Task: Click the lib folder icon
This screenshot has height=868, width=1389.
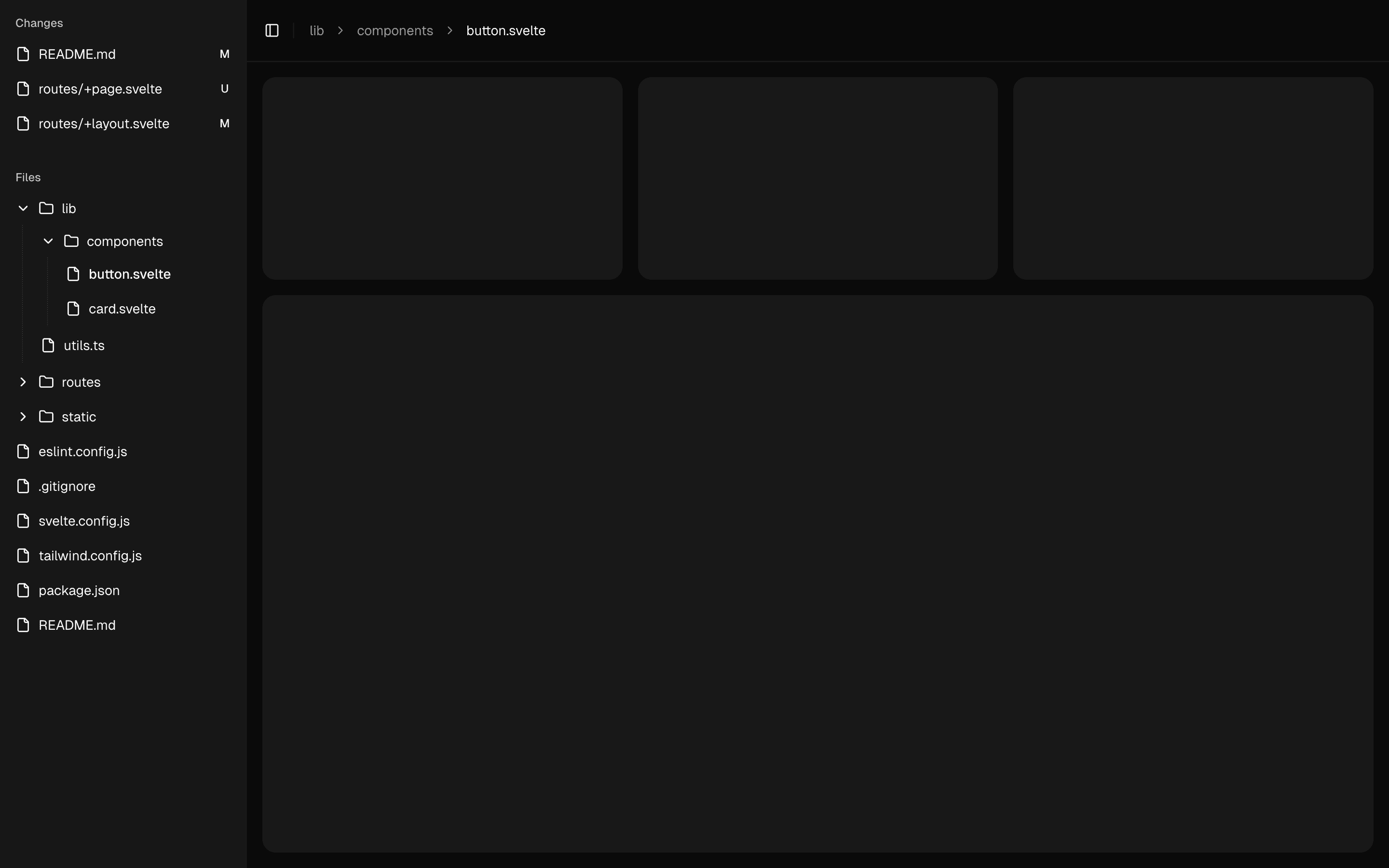Action: tap(46, 208)
